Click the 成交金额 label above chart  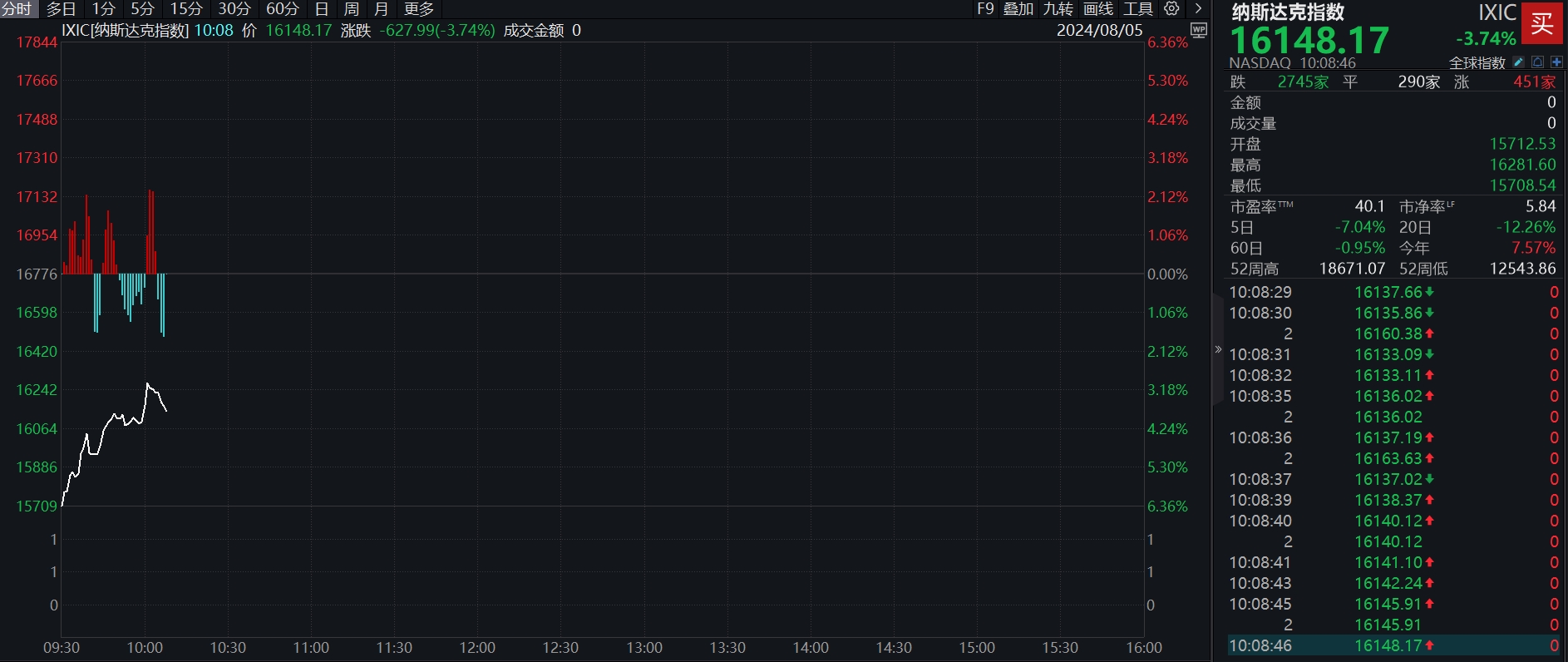[534, 31]
